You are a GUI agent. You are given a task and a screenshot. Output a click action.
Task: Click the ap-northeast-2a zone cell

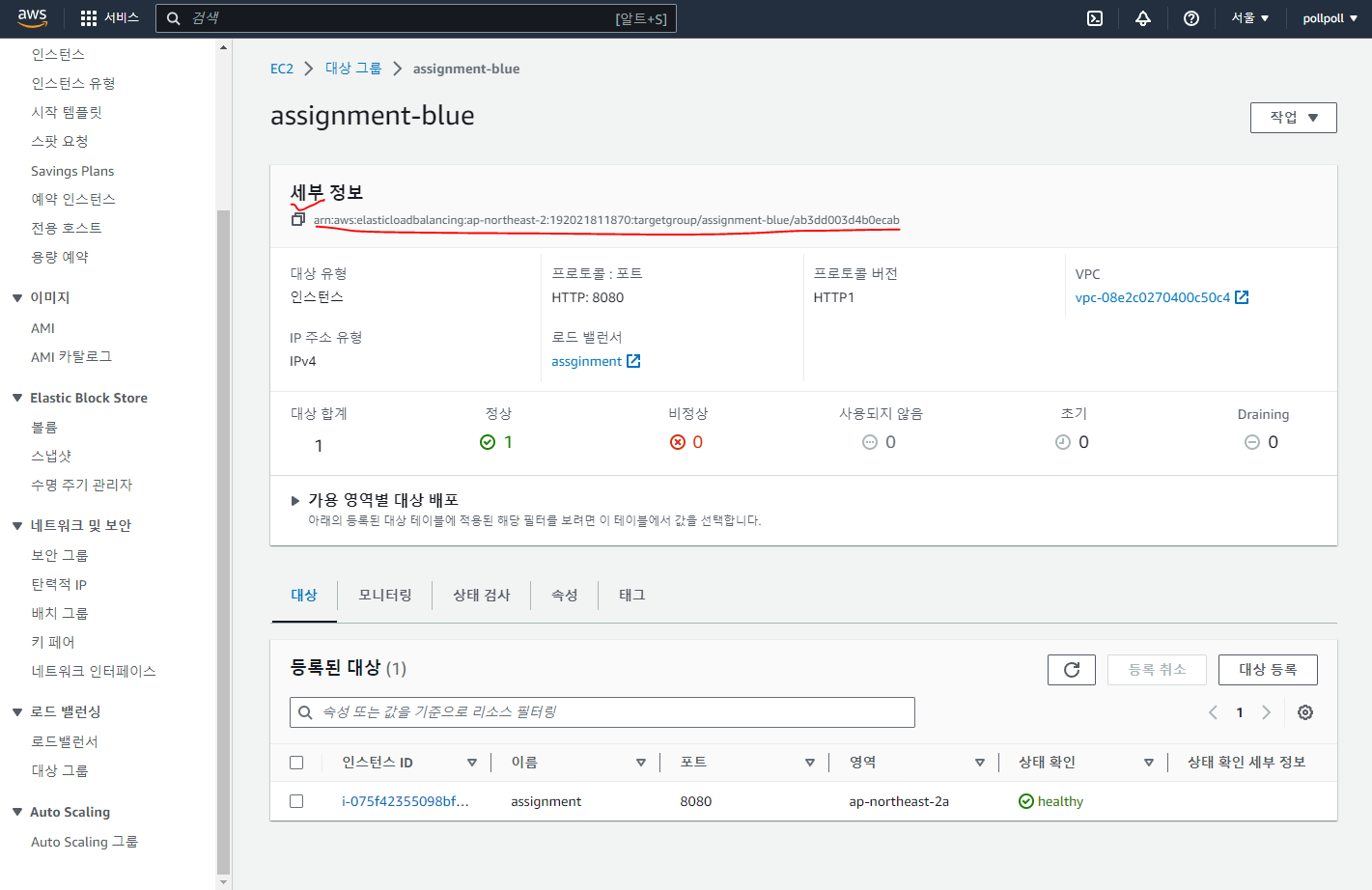click(x=899, y=801)
